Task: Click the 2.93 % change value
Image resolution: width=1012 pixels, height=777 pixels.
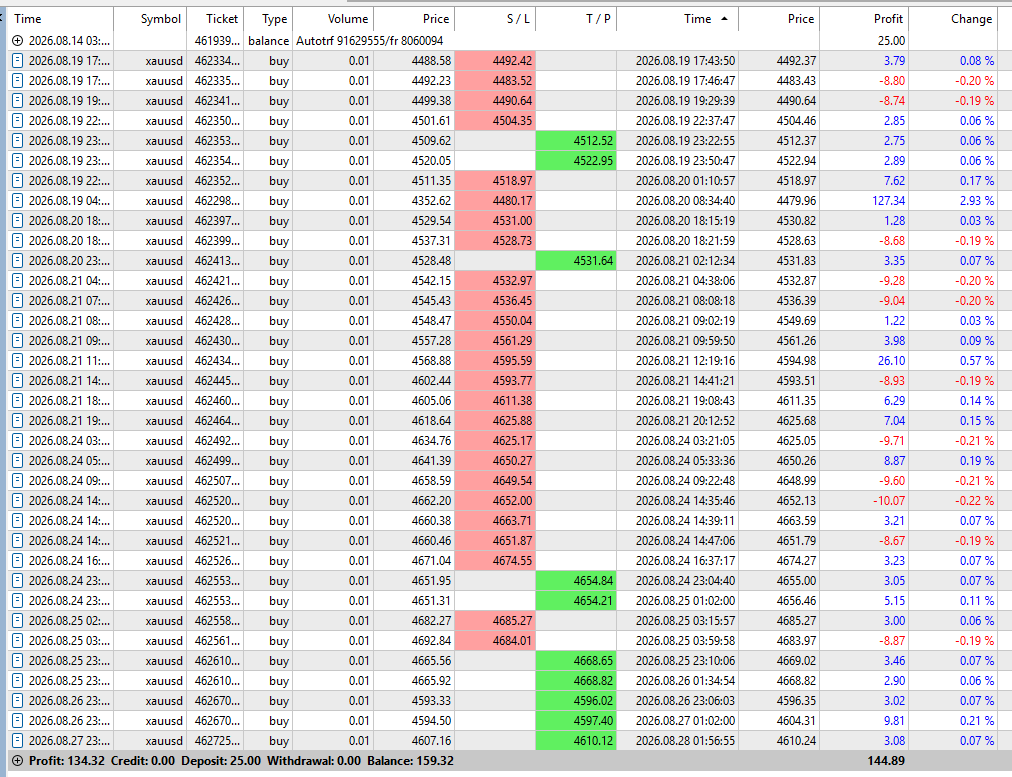Action: 977,201
